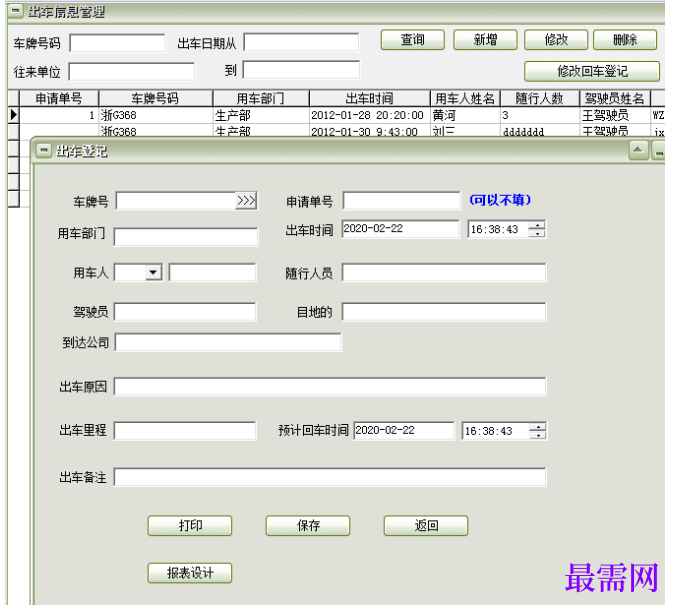Select 王驾驶员 cell in first row
The image size is (677, 609).
click(x=614, y=115)
